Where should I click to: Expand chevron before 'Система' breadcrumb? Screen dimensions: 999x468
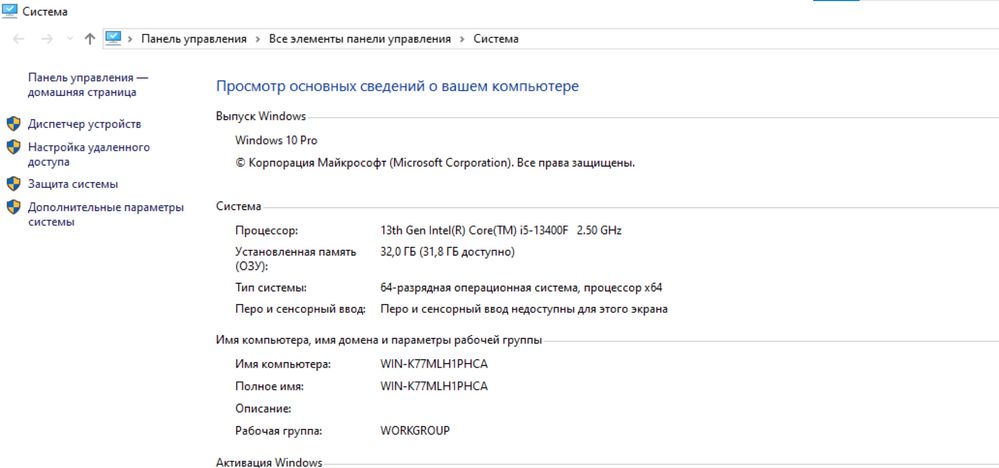(462, 39)
